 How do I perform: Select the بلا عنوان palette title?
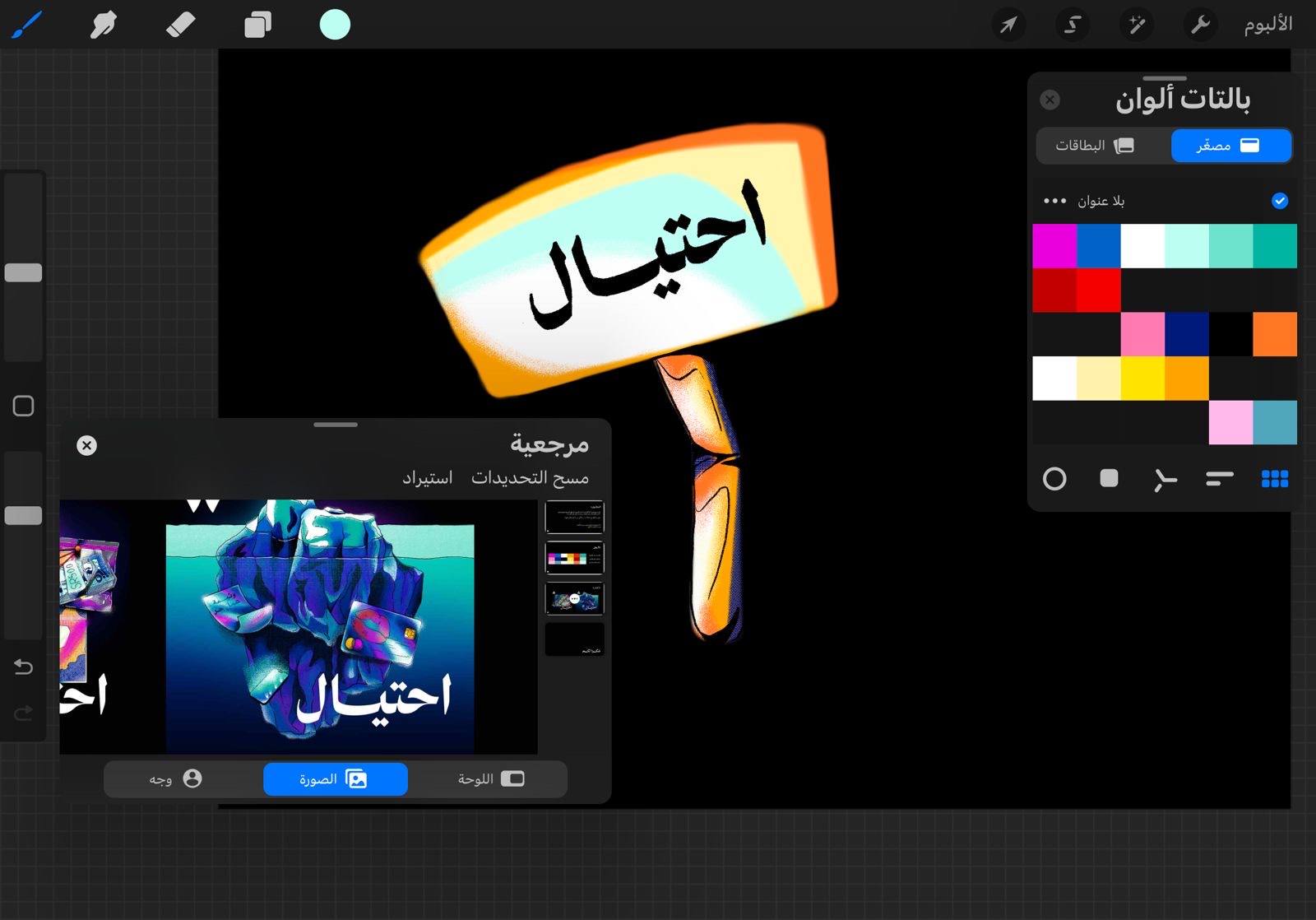coord(1101,201)
